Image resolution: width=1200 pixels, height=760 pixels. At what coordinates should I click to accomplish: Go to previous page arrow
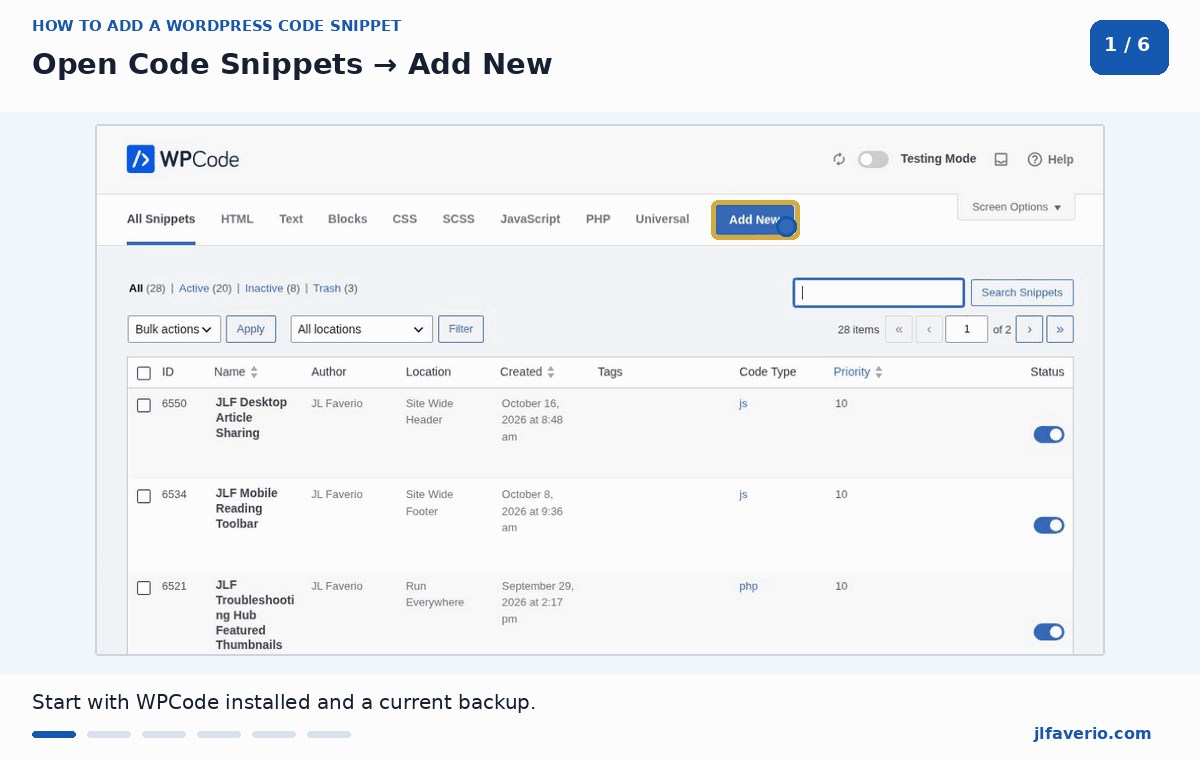pyautogui.click(x=929, y=329)
